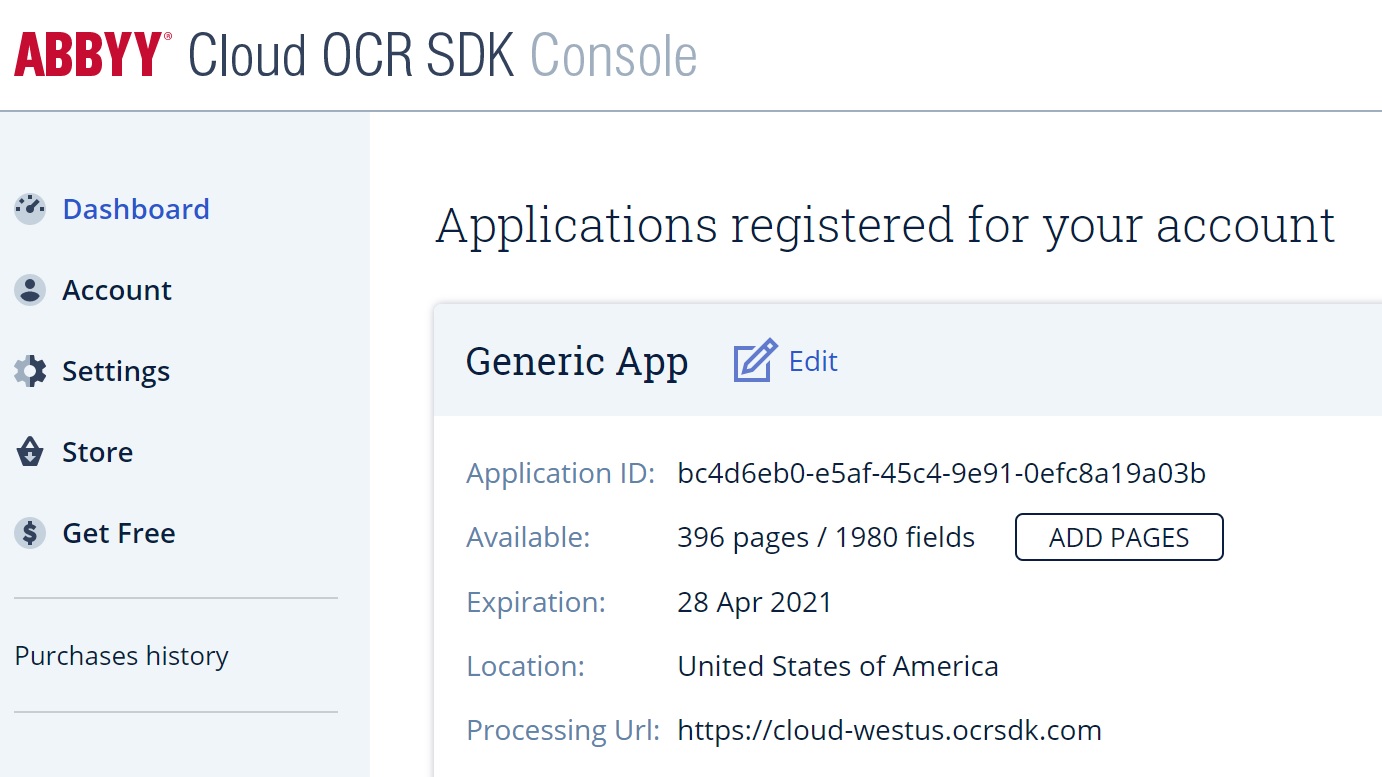Click the red ABBYY logo

click(x=92, y=55)
